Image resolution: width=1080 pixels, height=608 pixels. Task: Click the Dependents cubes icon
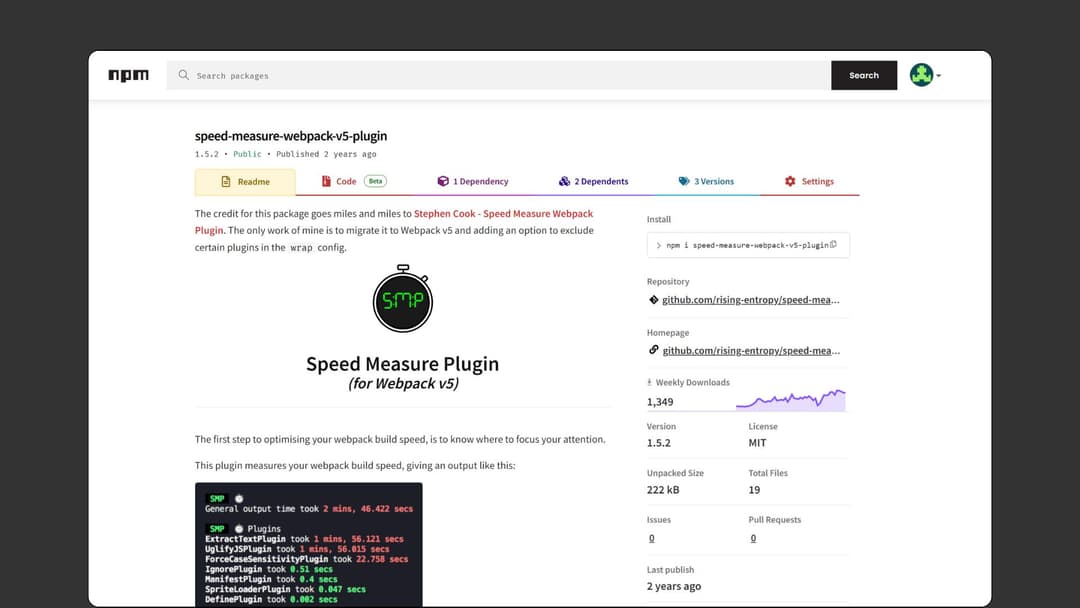564,181
